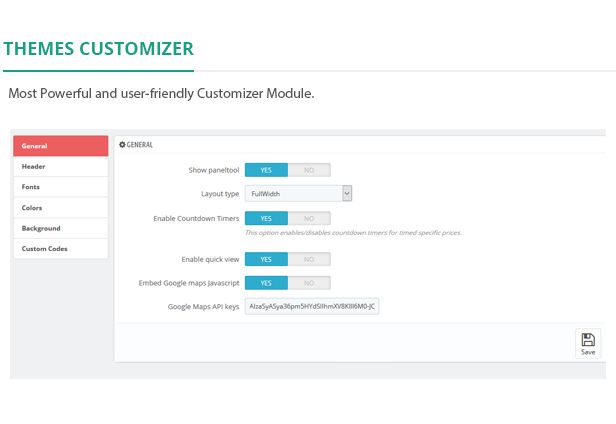Select NO for Embed Google maps Javascript
Viewport: 616px width, 424px height.
pyautogui.click(x=309, y=283)
